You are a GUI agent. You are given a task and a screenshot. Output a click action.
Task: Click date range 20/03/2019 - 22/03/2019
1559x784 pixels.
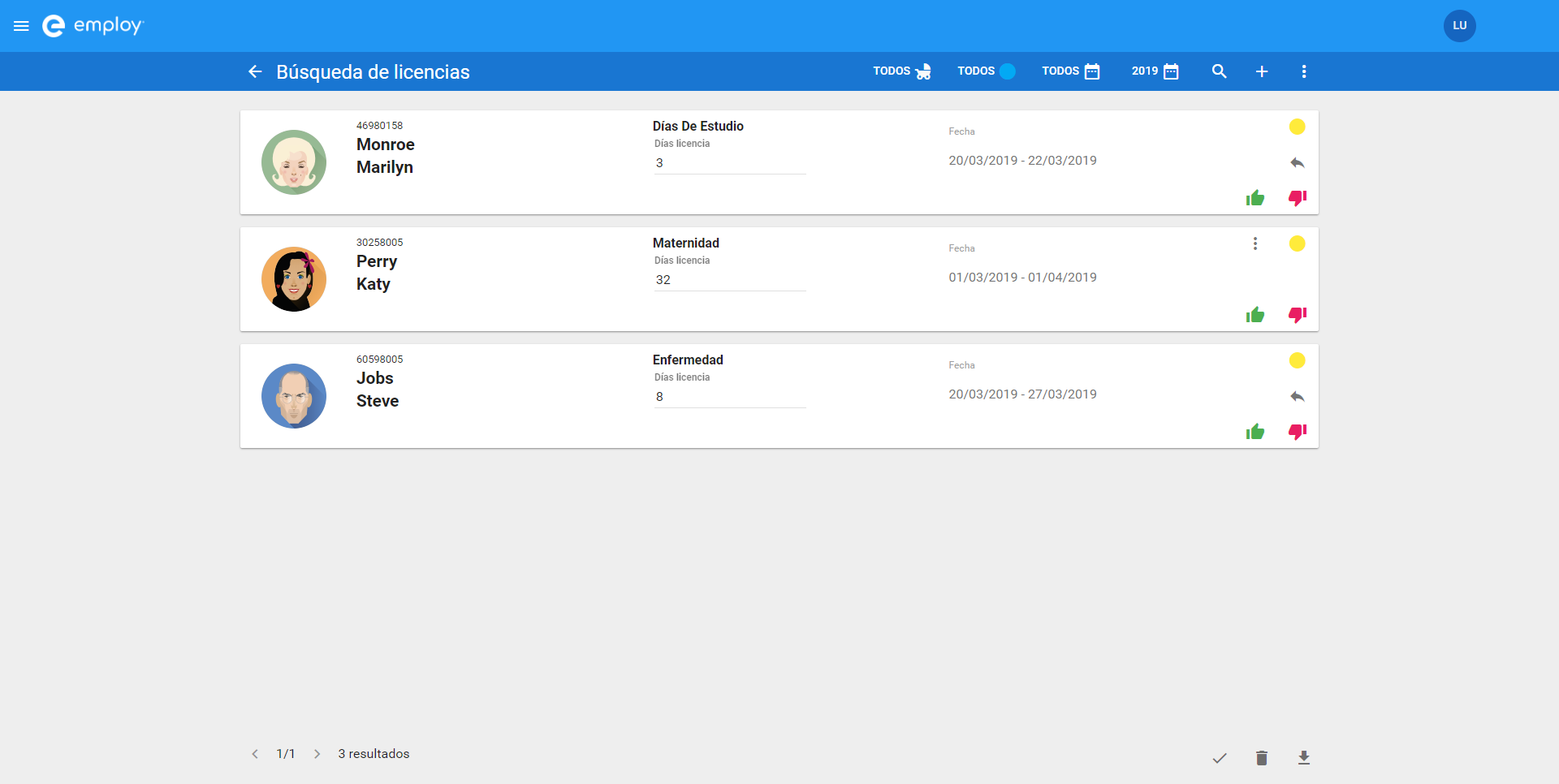point(1022,161)
